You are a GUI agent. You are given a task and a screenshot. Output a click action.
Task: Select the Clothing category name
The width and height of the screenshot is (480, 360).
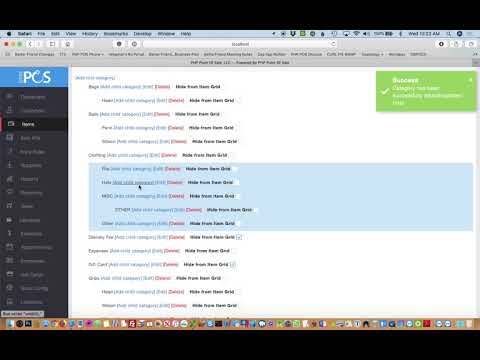click(x=97, y=155)
